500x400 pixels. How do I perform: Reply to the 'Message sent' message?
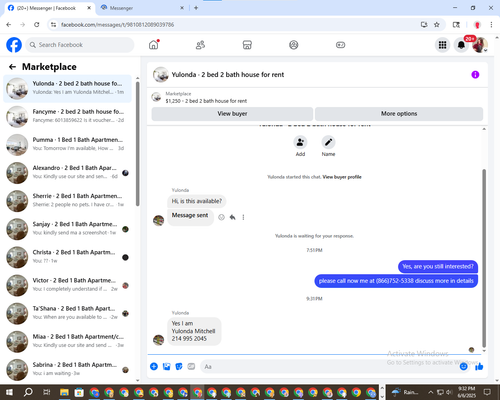coord(233,217)
